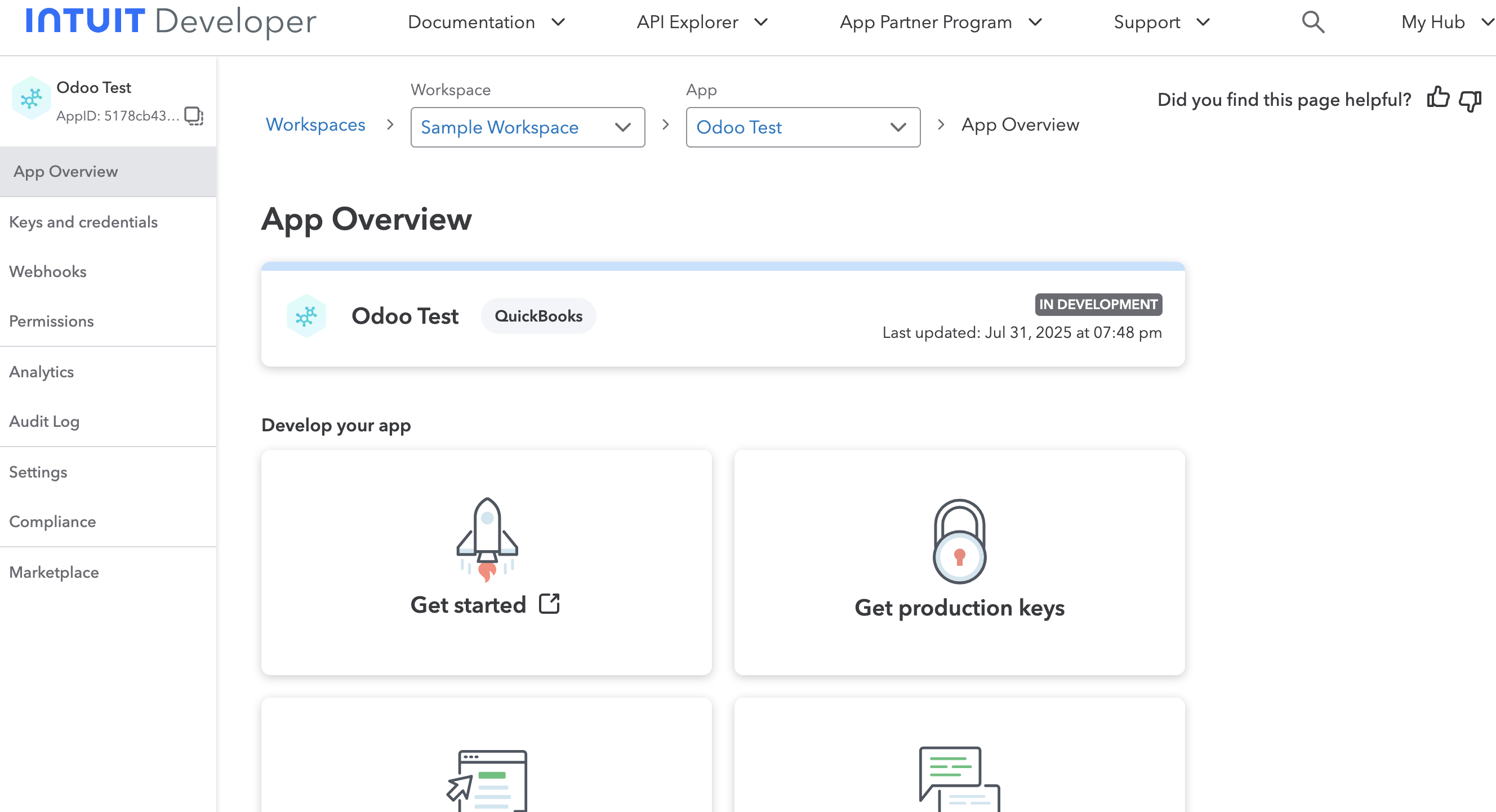1496x812 pixels.
Task: Click the Get started card title
Action: click(x=468, y=605)
